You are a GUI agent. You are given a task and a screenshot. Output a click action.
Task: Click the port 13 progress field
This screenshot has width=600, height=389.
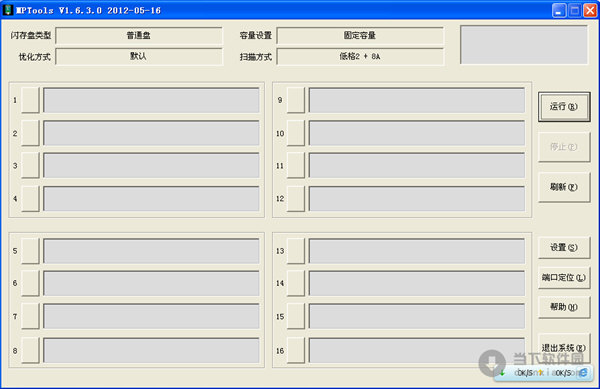coord(417,251)
